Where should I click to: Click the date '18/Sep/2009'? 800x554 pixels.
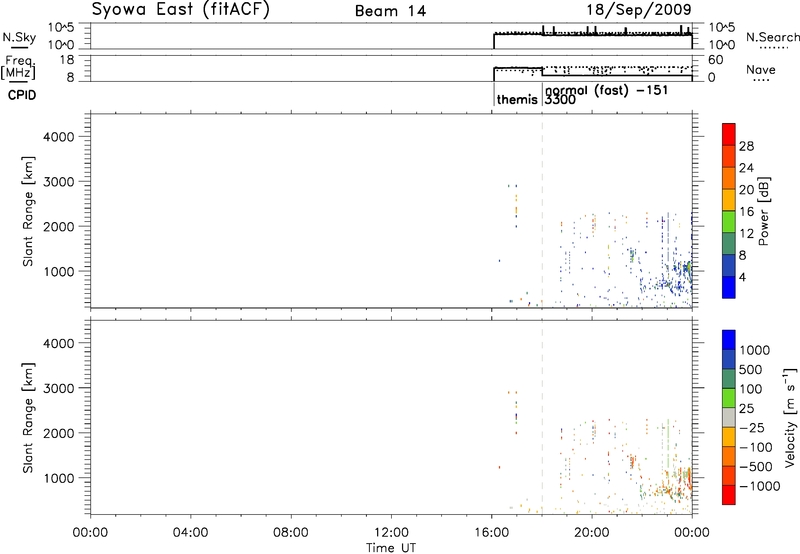(x=639, y=10)
